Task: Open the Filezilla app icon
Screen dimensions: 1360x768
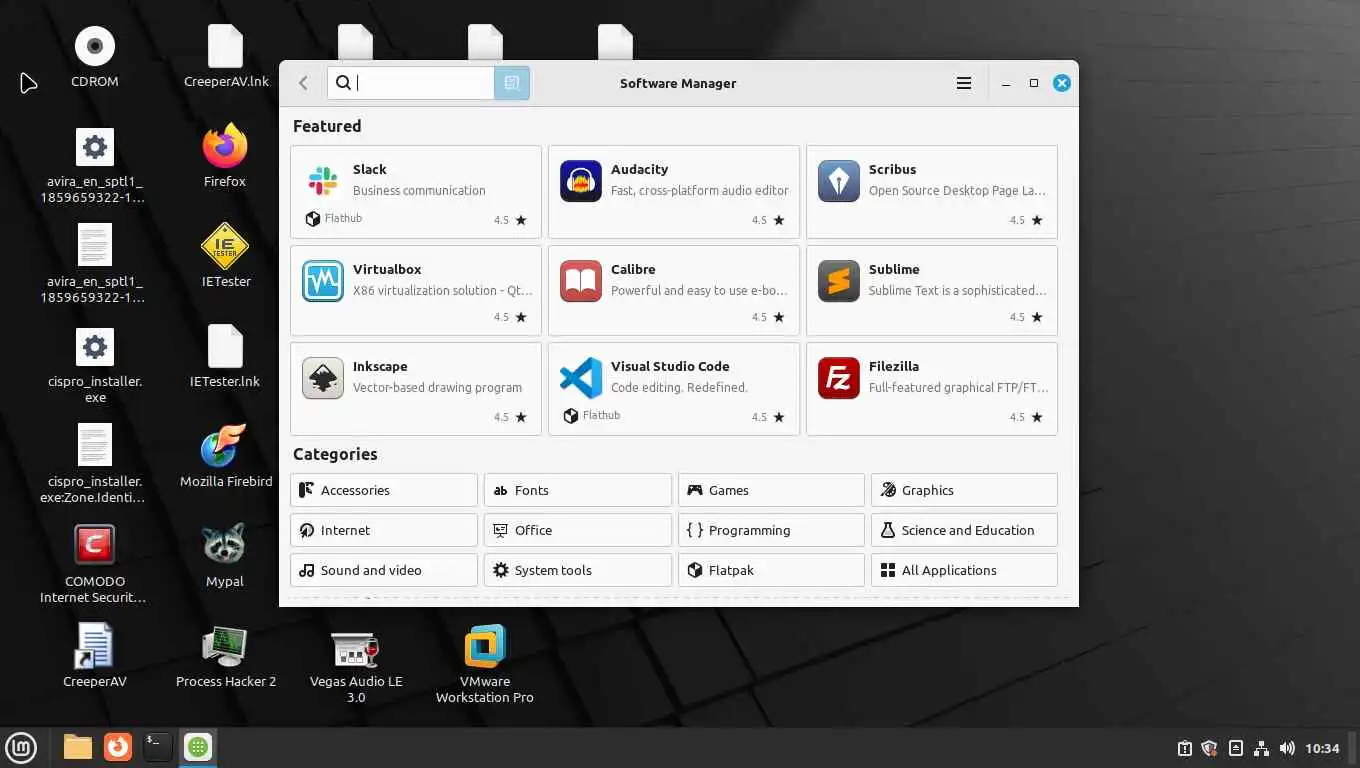Action: (x=838, y=378)
